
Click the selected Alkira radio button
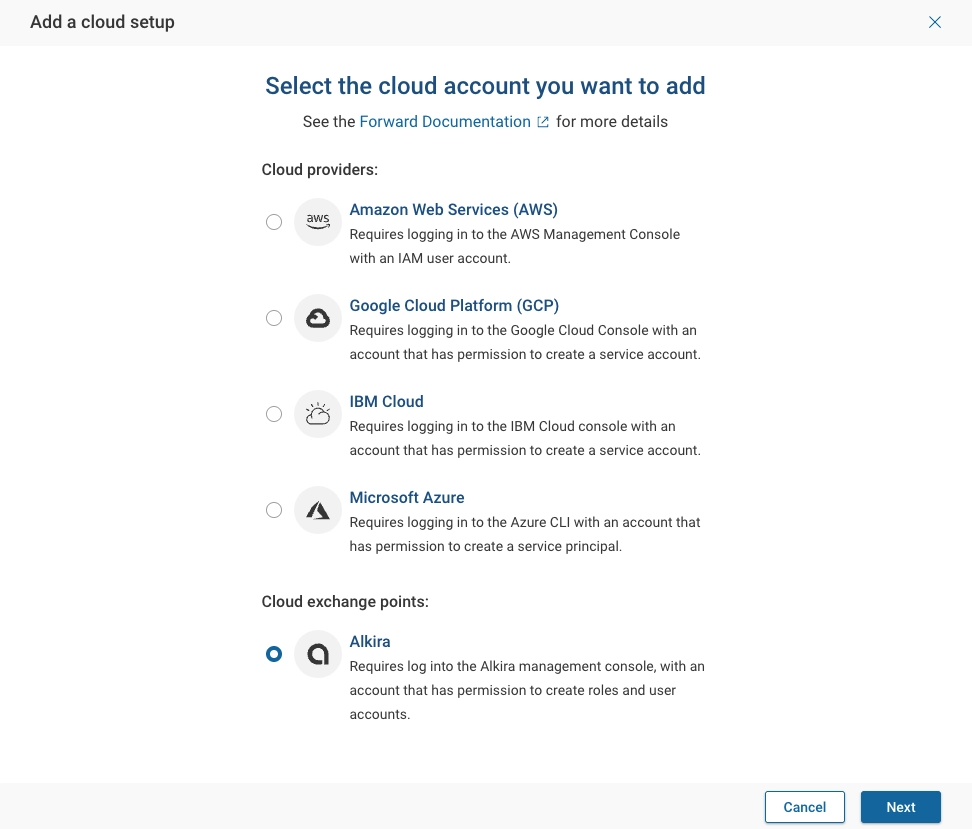[x=274, y=654]
